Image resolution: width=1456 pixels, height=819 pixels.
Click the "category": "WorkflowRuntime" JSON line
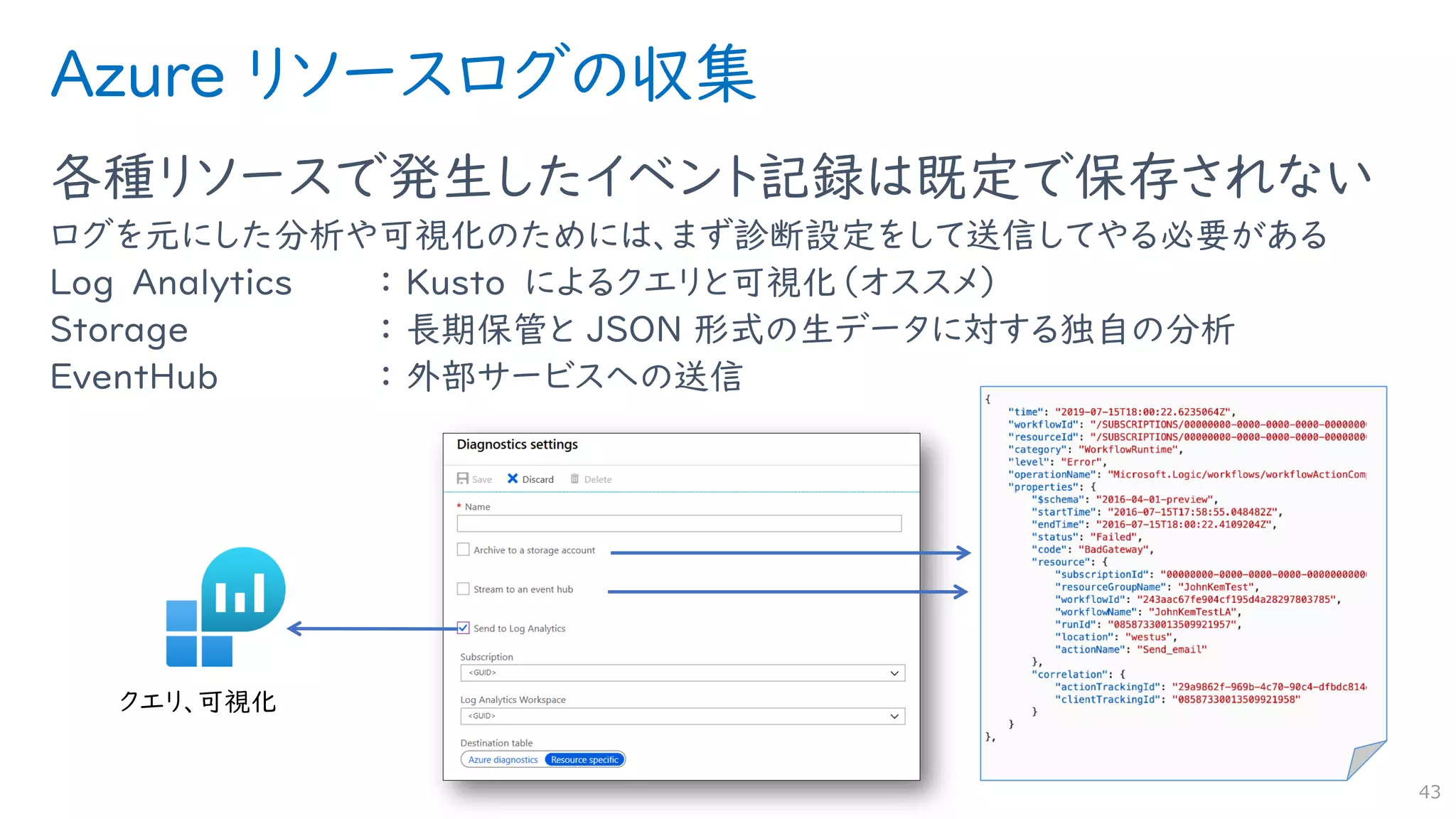1096,449
